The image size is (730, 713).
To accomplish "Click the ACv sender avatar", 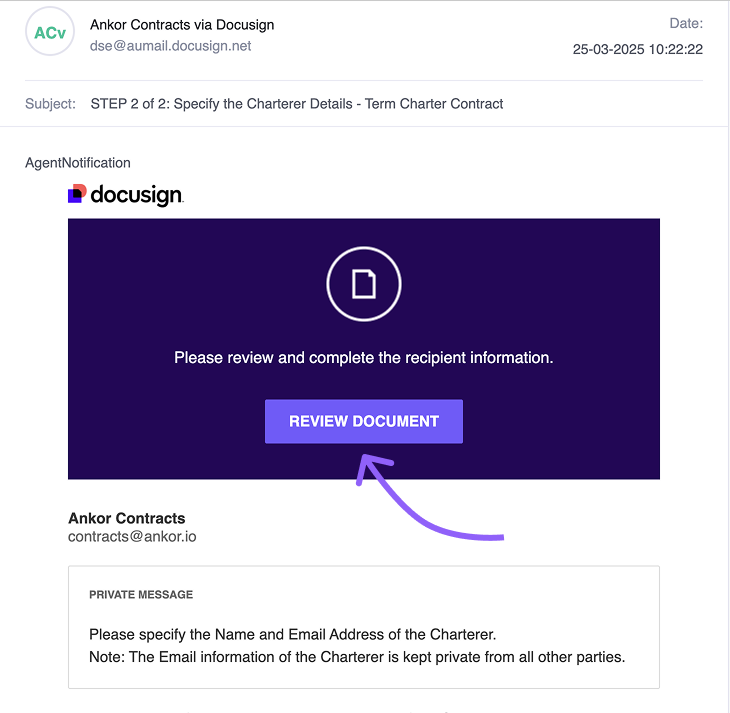I will tap(50, 32).
